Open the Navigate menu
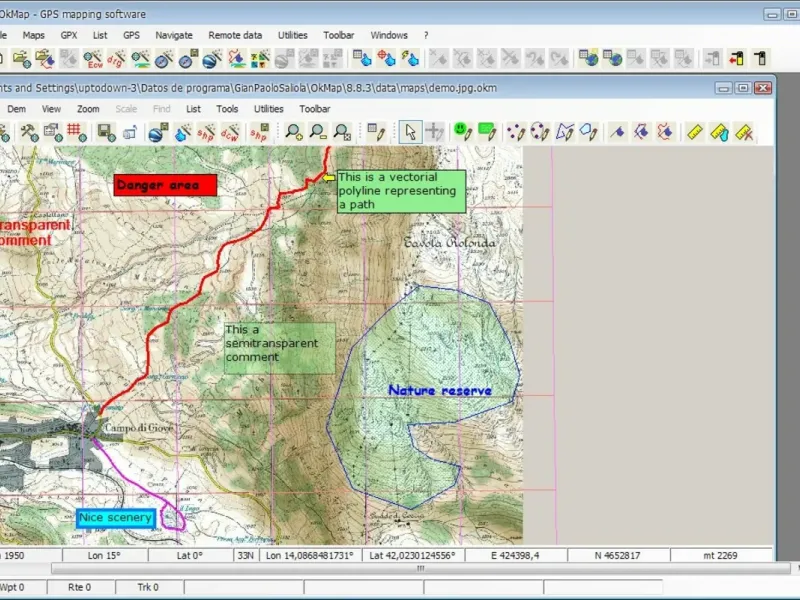This screenshot has width=800, height=600. [174, 35]
